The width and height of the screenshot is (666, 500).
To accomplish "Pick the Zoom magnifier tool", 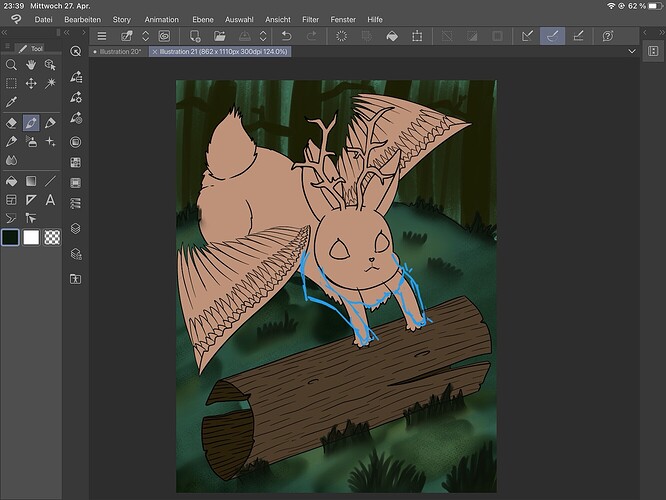I will click(x=11, y=64).
